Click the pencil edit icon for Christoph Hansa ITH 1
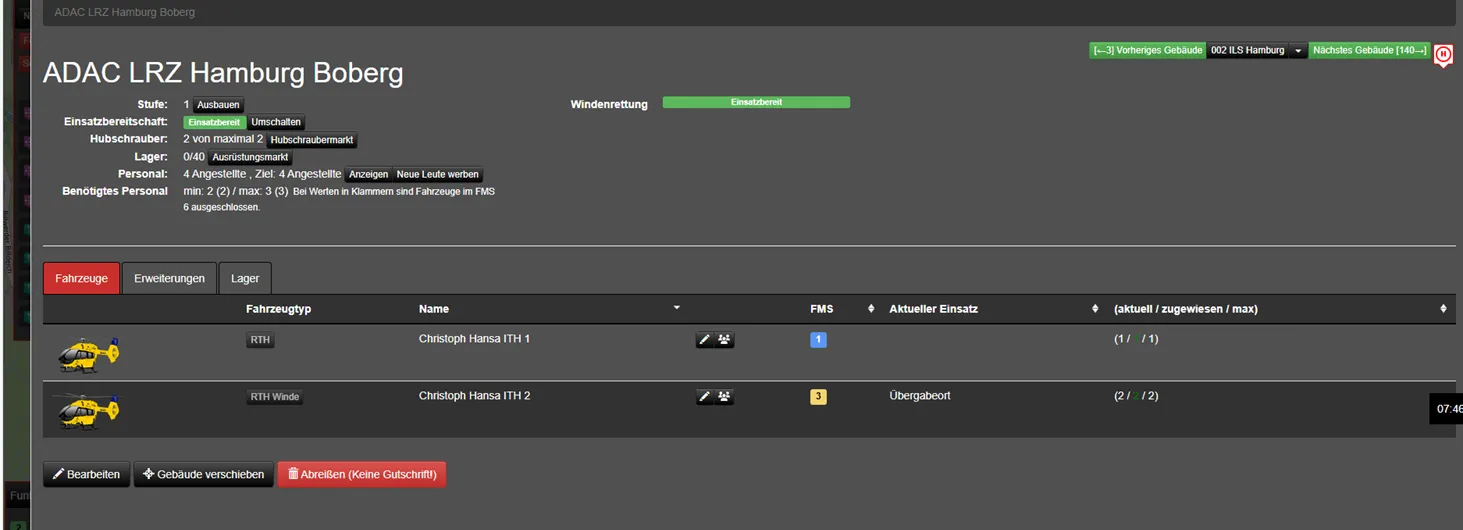The width and height of the screenshot is (1463, 530). pos(704,340)
